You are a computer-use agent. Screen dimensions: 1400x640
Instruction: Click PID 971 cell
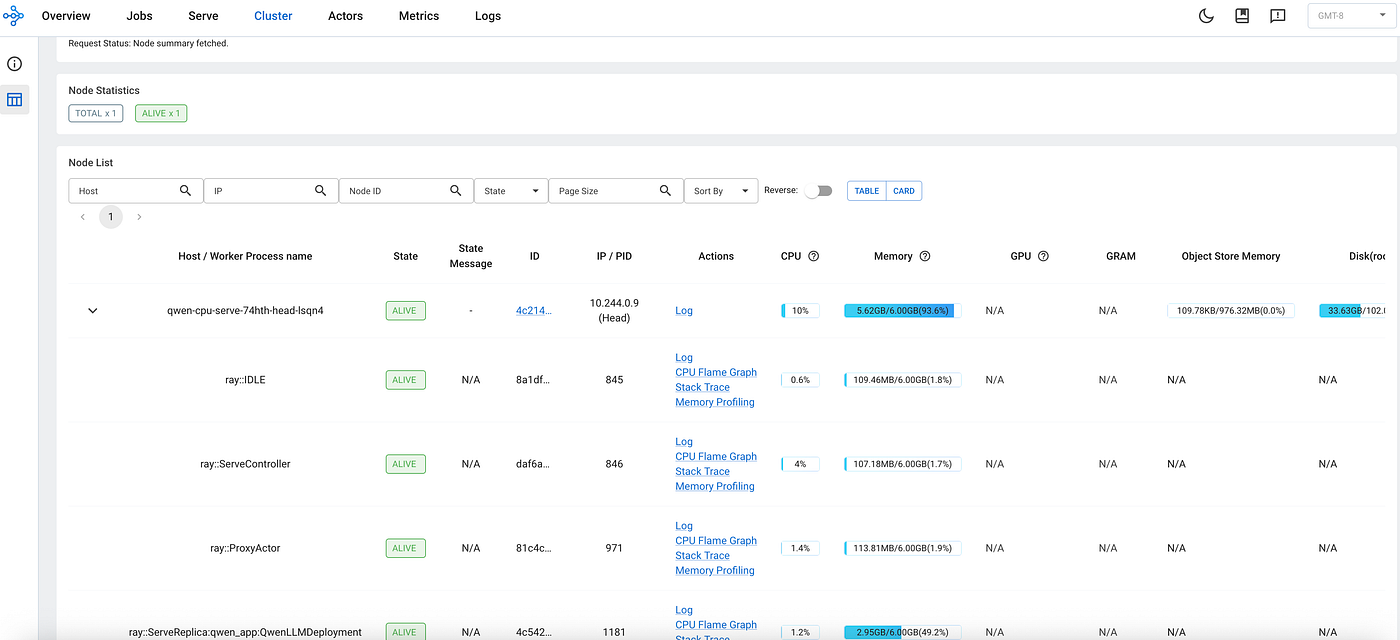pos(614,548)
